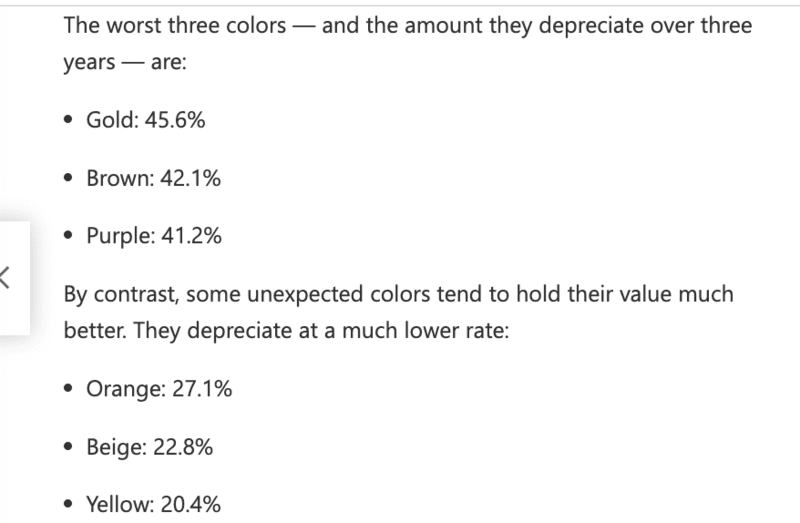The width and height of the screenshot is (800, 523).
Task: Click the bullet point before Orange
Action: coord(68,389)
